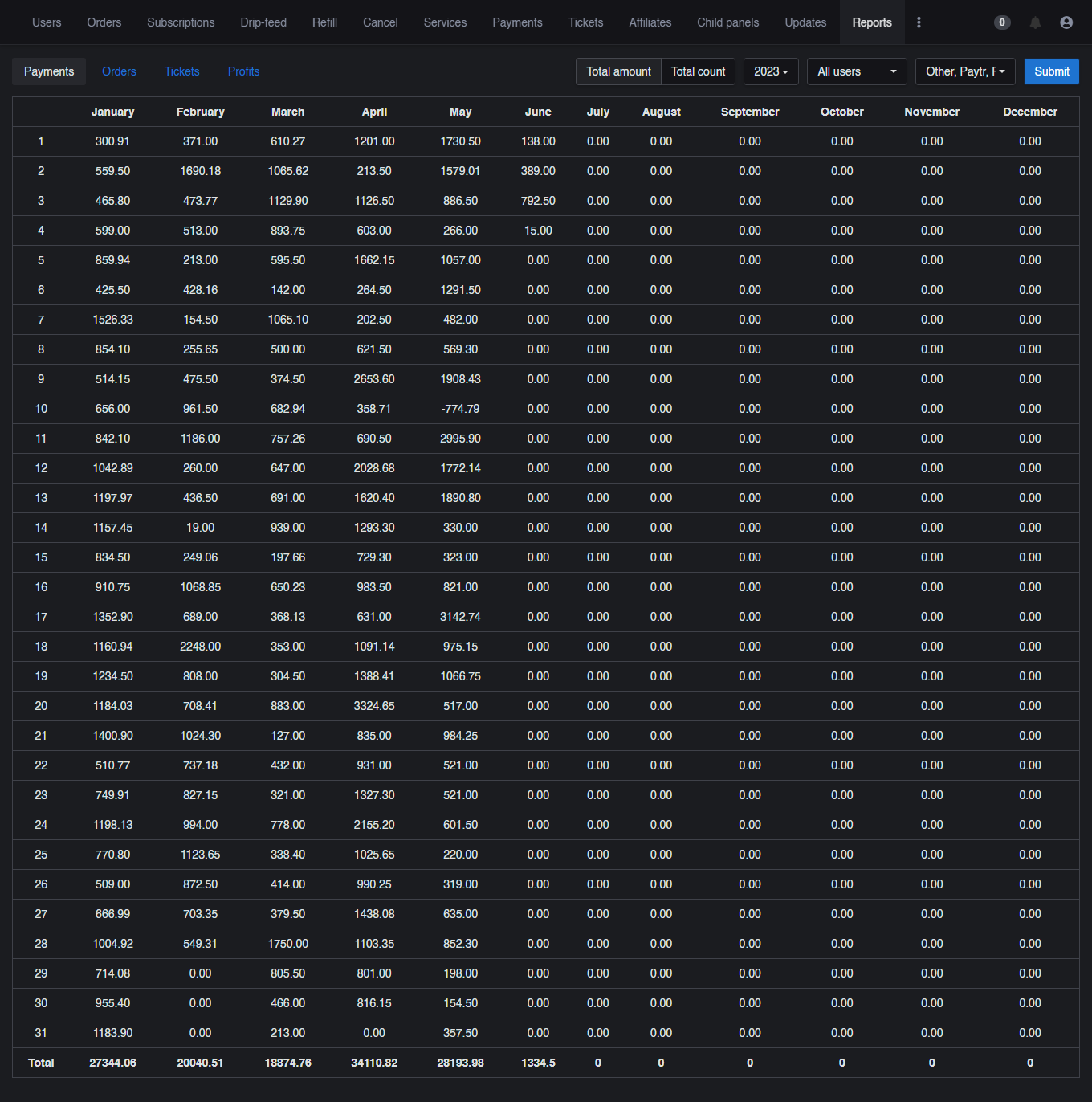Click the Total row label

[x=41, y=1063]
